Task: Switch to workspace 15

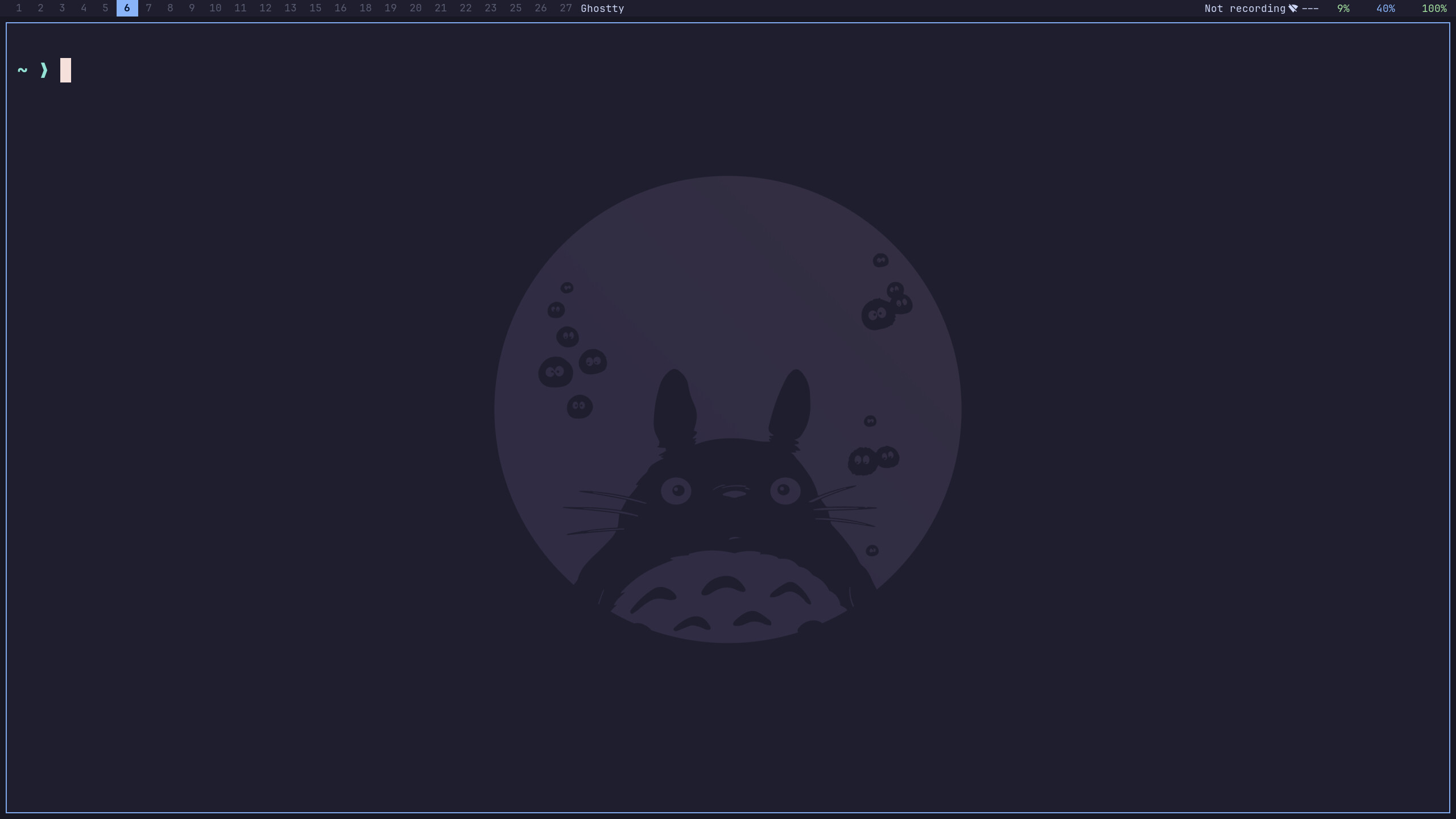Action: tap(315, 8)
